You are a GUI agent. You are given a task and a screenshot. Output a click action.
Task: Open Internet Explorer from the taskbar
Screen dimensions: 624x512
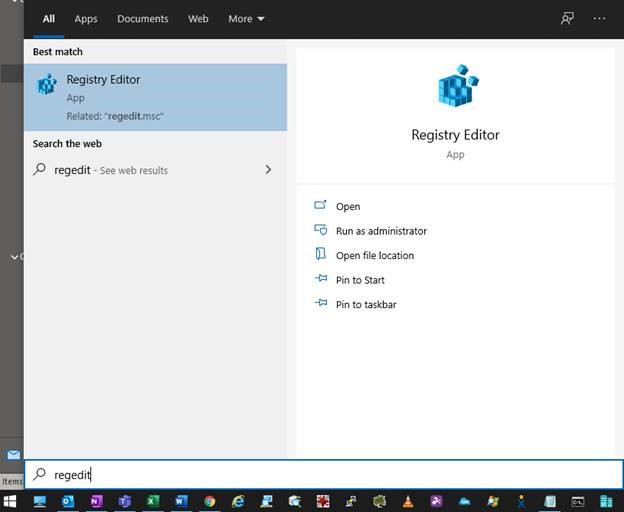point(238,502)
